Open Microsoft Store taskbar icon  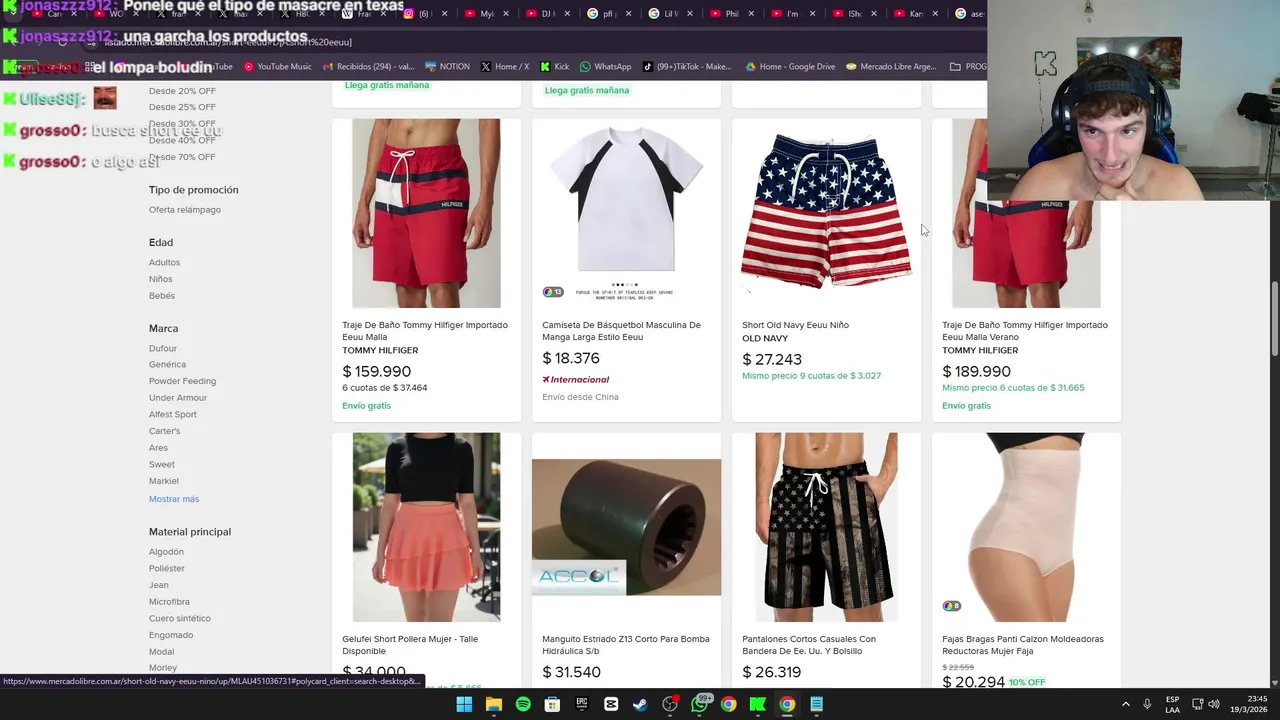[x=552, y=704]
